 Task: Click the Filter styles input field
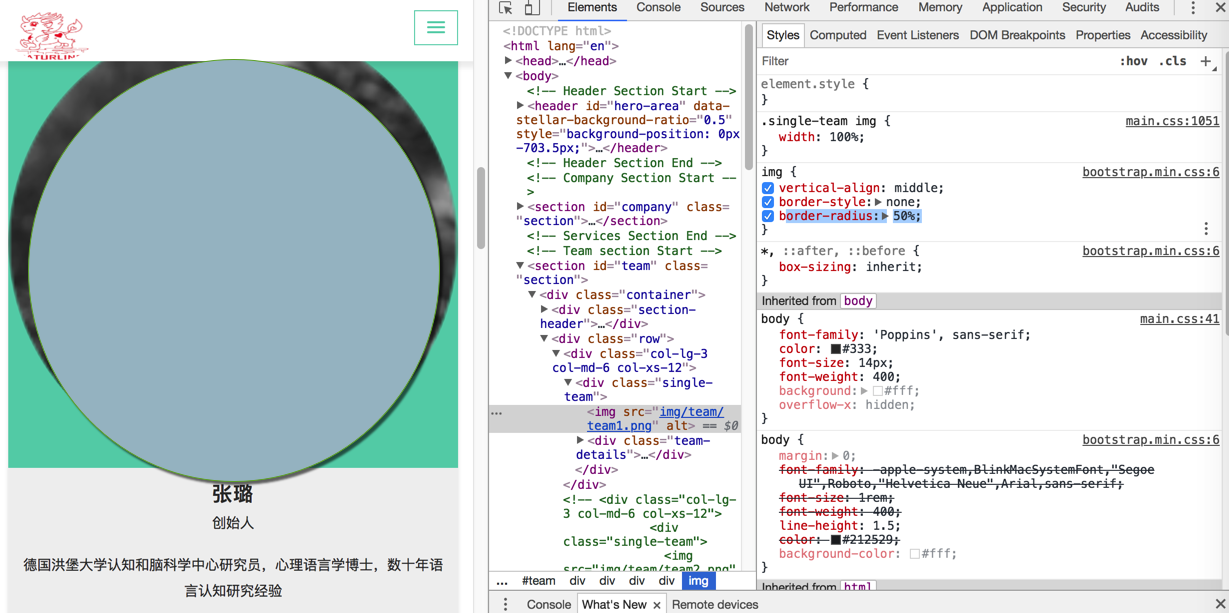coord(935,61)
